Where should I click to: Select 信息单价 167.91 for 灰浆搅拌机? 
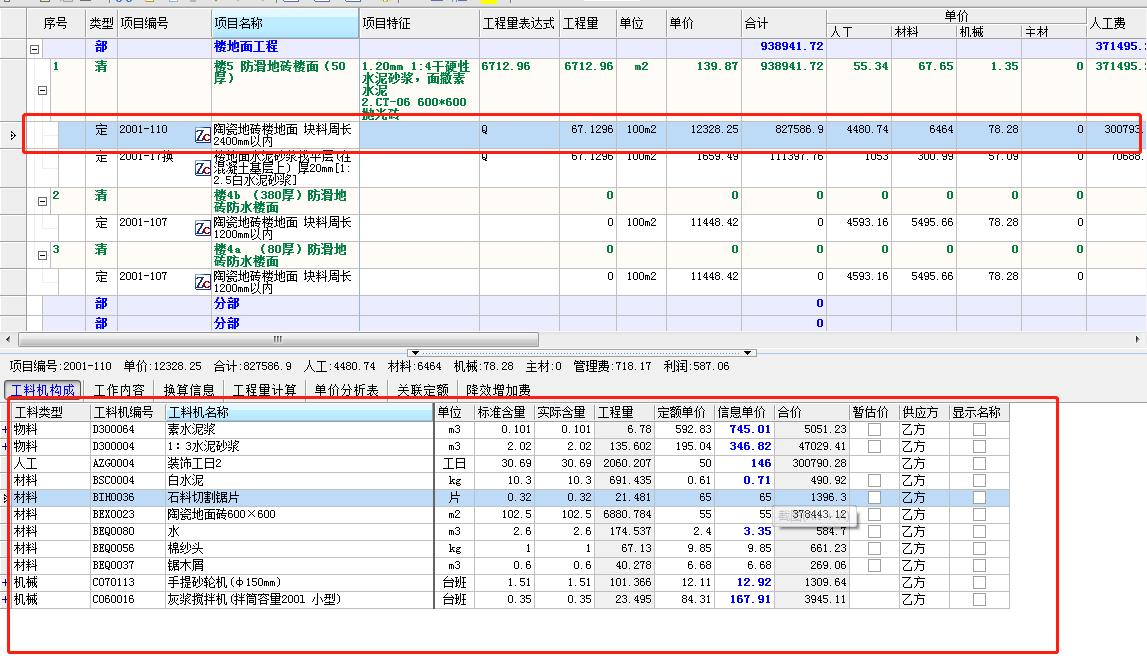pyautogui.click(x=750, y=600)
